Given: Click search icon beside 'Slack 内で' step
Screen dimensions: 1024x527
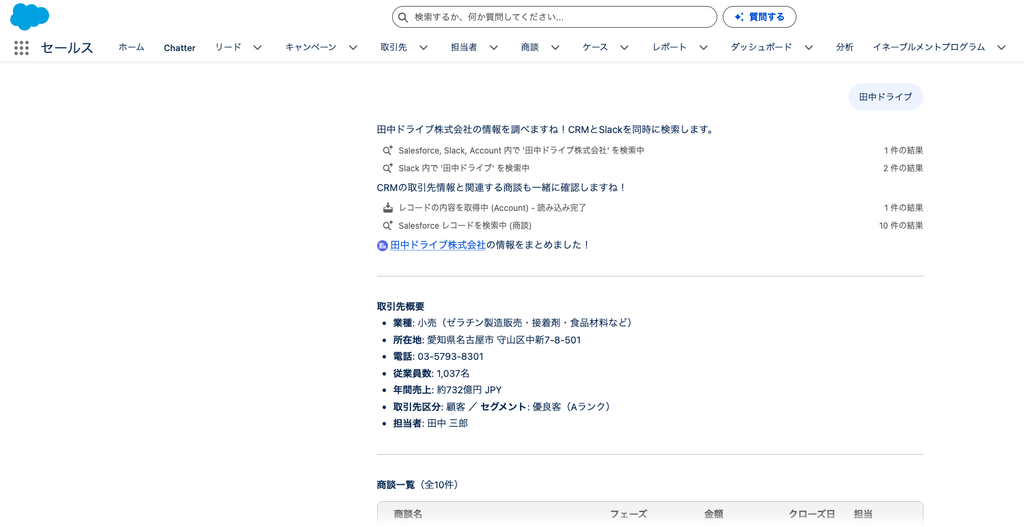Looking at the screenshot, I should [x=387, y=168].
